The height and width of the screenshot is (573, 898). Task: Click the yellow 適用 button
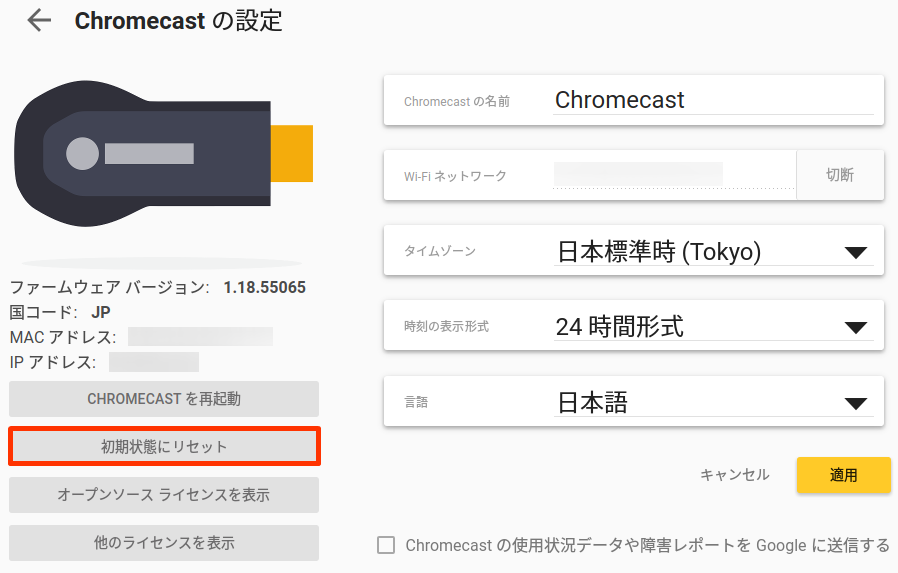pyautogui.click(x=843, y=475)
